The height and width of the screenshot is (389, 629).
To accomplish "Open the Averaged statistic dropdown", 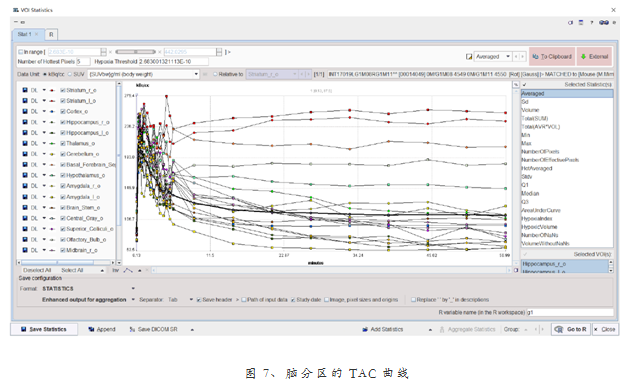I will (x=493, y=57).
